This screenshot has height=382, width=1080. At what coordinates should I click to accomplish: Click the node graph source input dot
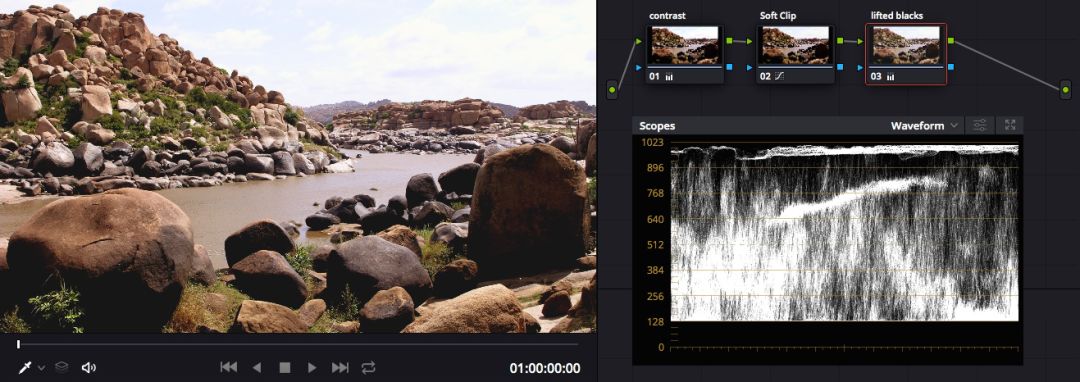(612, 89)
